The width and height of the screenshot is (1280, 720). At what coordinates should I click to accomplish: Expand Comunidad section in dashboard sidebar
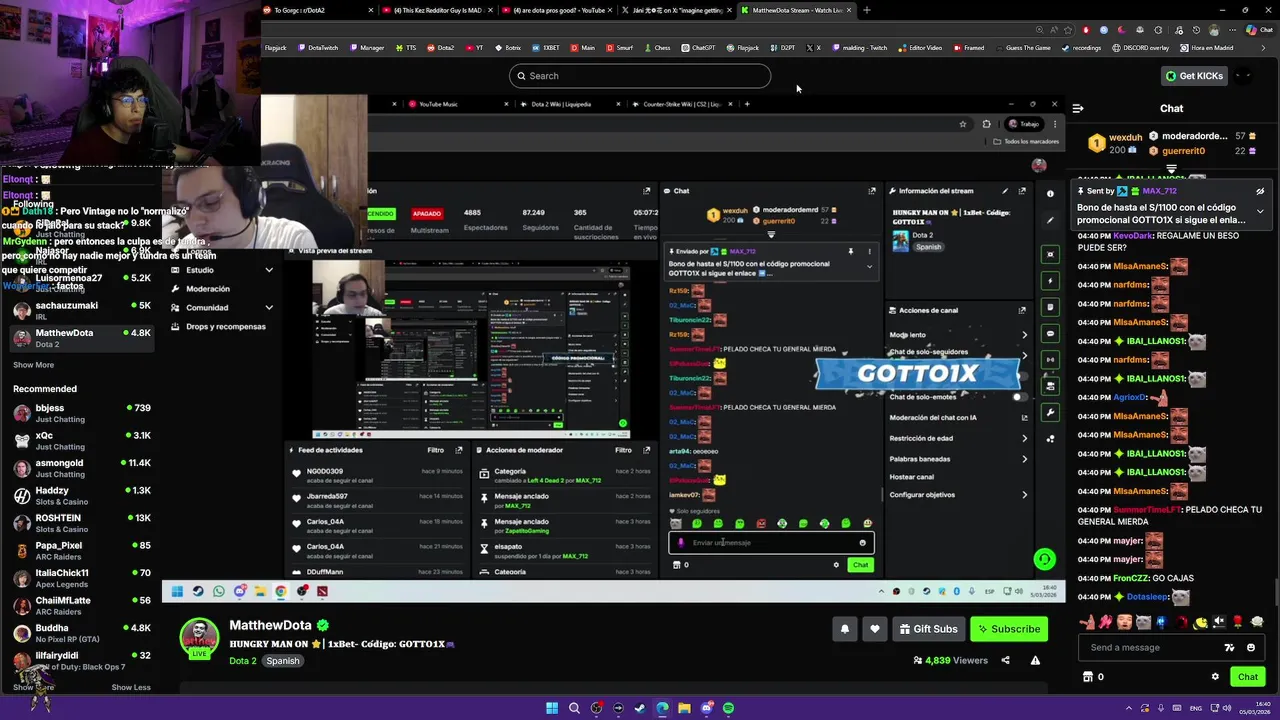221,308
